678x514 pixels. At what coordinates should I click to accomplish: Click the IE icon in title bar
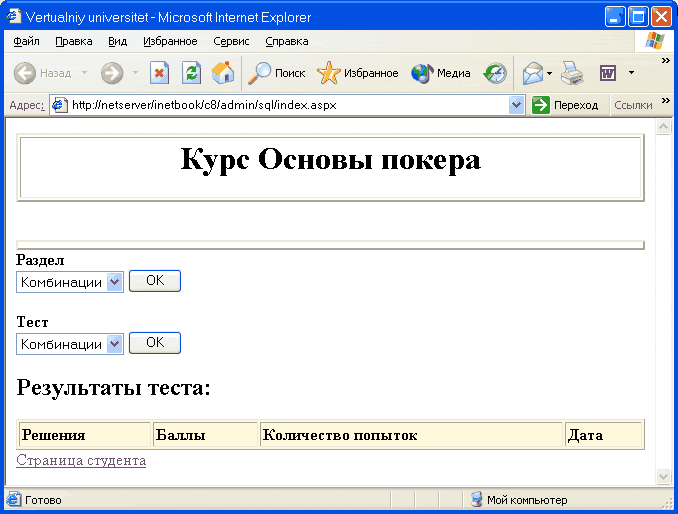pyautogui.click(x=14, y=16)
